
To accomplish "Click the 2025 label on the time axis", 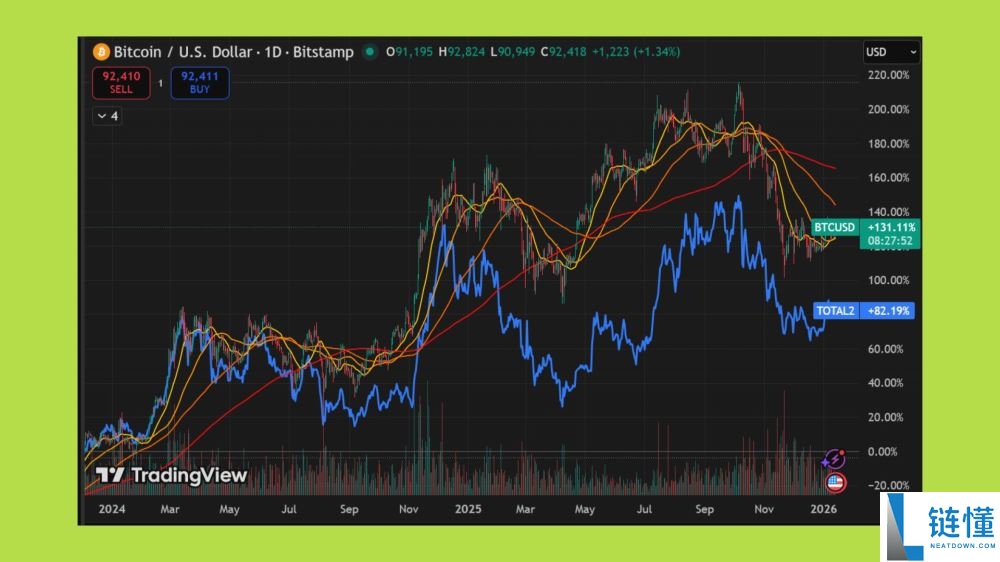I will pyautogui.click(x=468, y=509).
